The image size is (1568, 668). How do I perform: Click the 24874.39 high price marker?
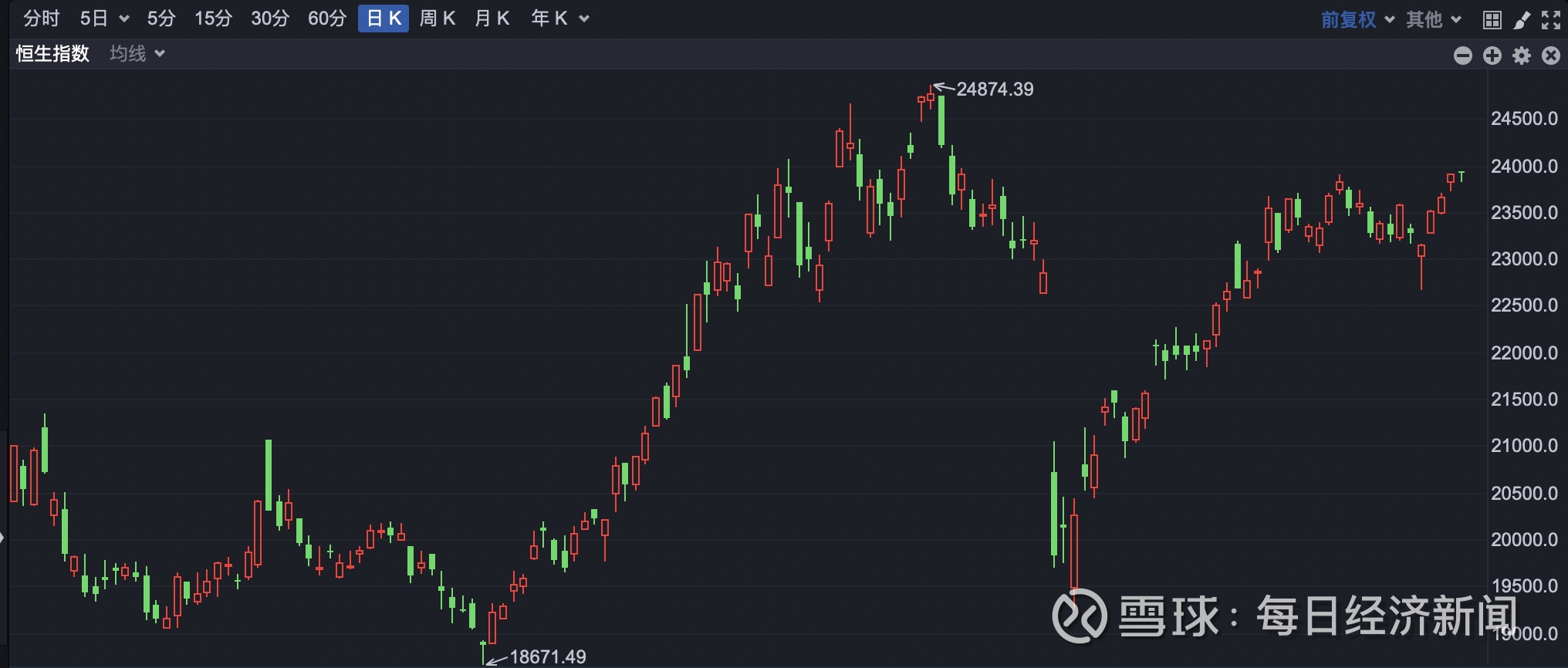(x=995, y=89)
